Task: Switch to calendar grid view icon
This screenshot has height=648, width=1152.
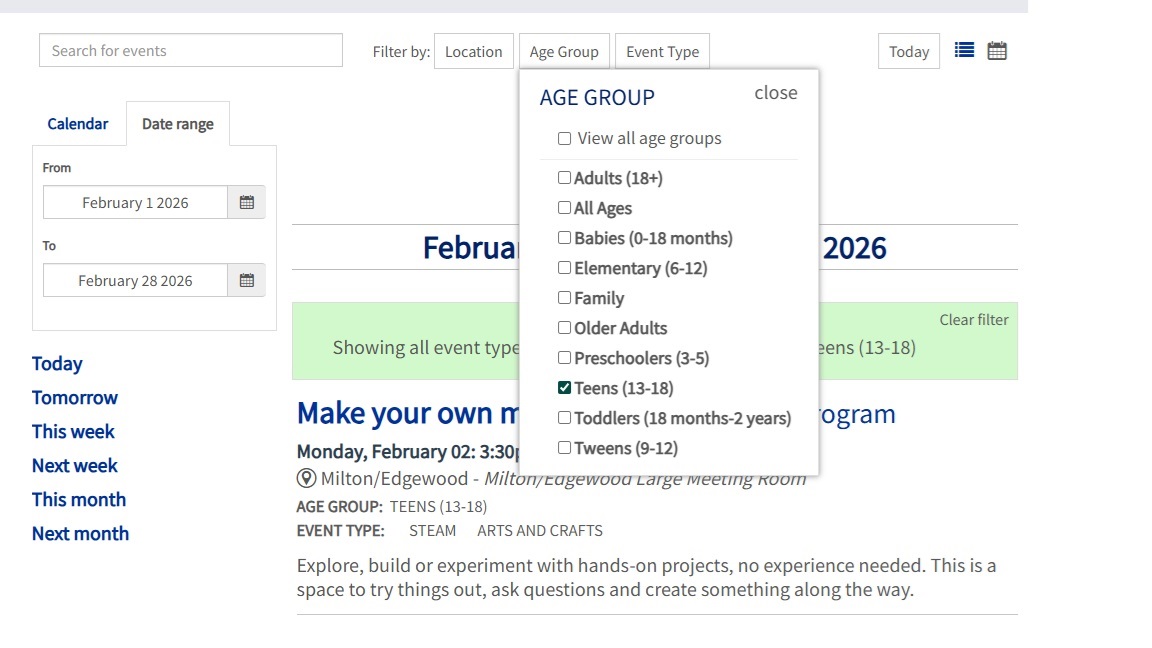Action: (x=997, y=50)
